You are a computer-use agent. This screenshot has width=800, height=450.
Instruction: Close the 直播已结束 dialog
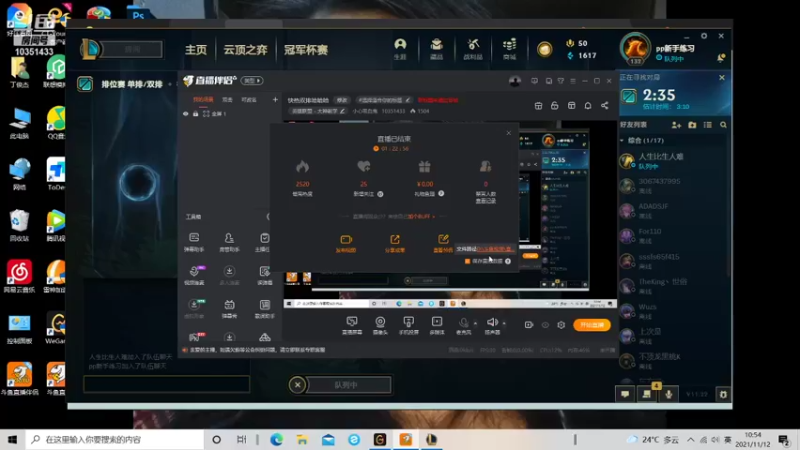[x=509, y=133]
